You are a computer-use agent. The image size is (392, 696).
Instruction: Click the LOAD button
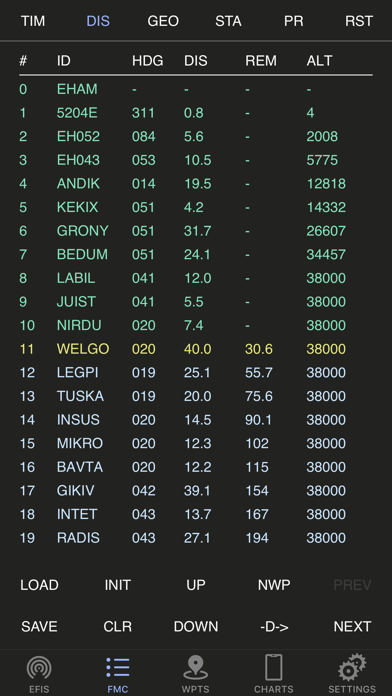click(39, 585)
